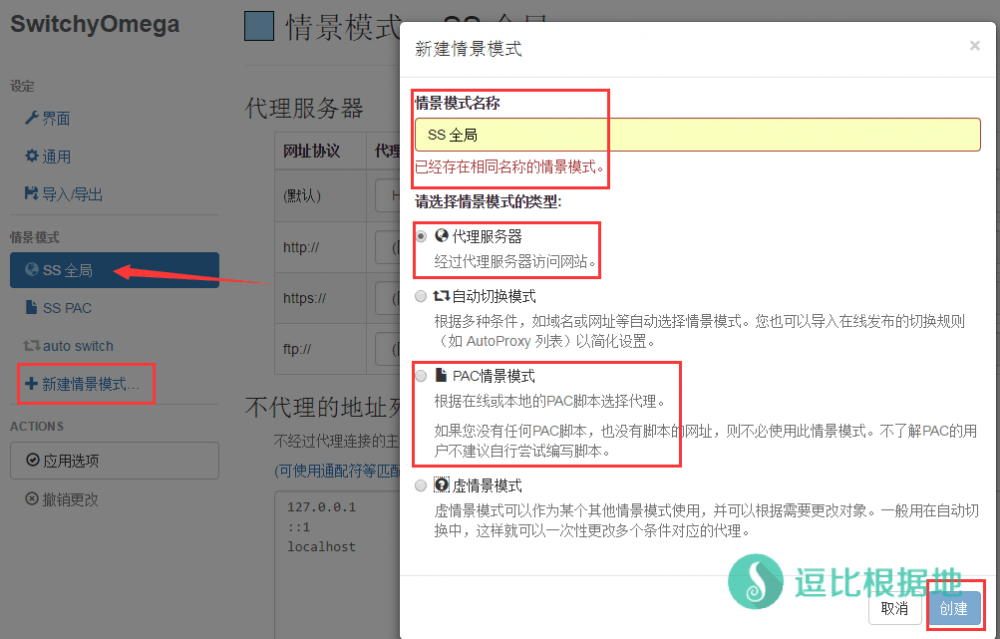Click the file icon beside SS PAC
The width and height of the screenshot is (1000, 639).
click(32, 308)
